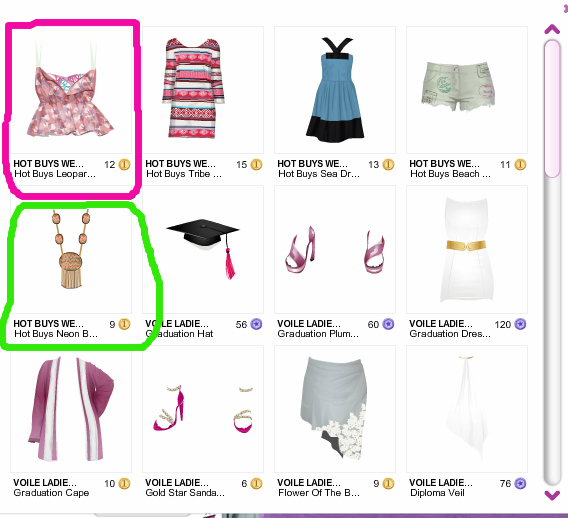Select the Flower Of The B... skirt
568x518 pixels.
(335, 409)
